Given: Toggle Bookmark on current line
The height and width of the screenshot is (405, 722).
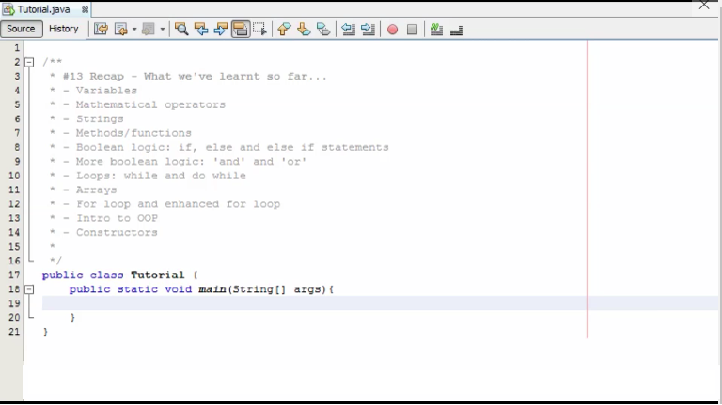Looking at the screenshot, I should [x=324, y=29].
